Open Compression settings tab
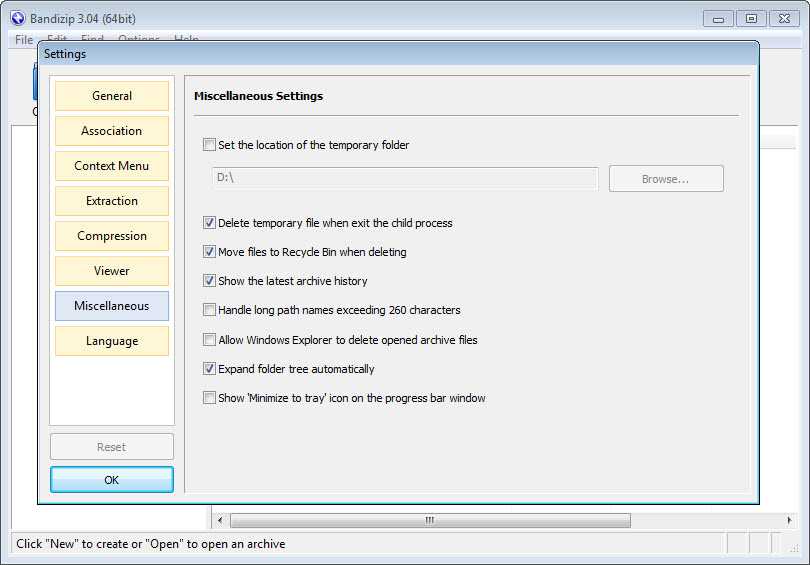Image resolution: width=810 pixels, height=565 pixels. pos(112,236)
